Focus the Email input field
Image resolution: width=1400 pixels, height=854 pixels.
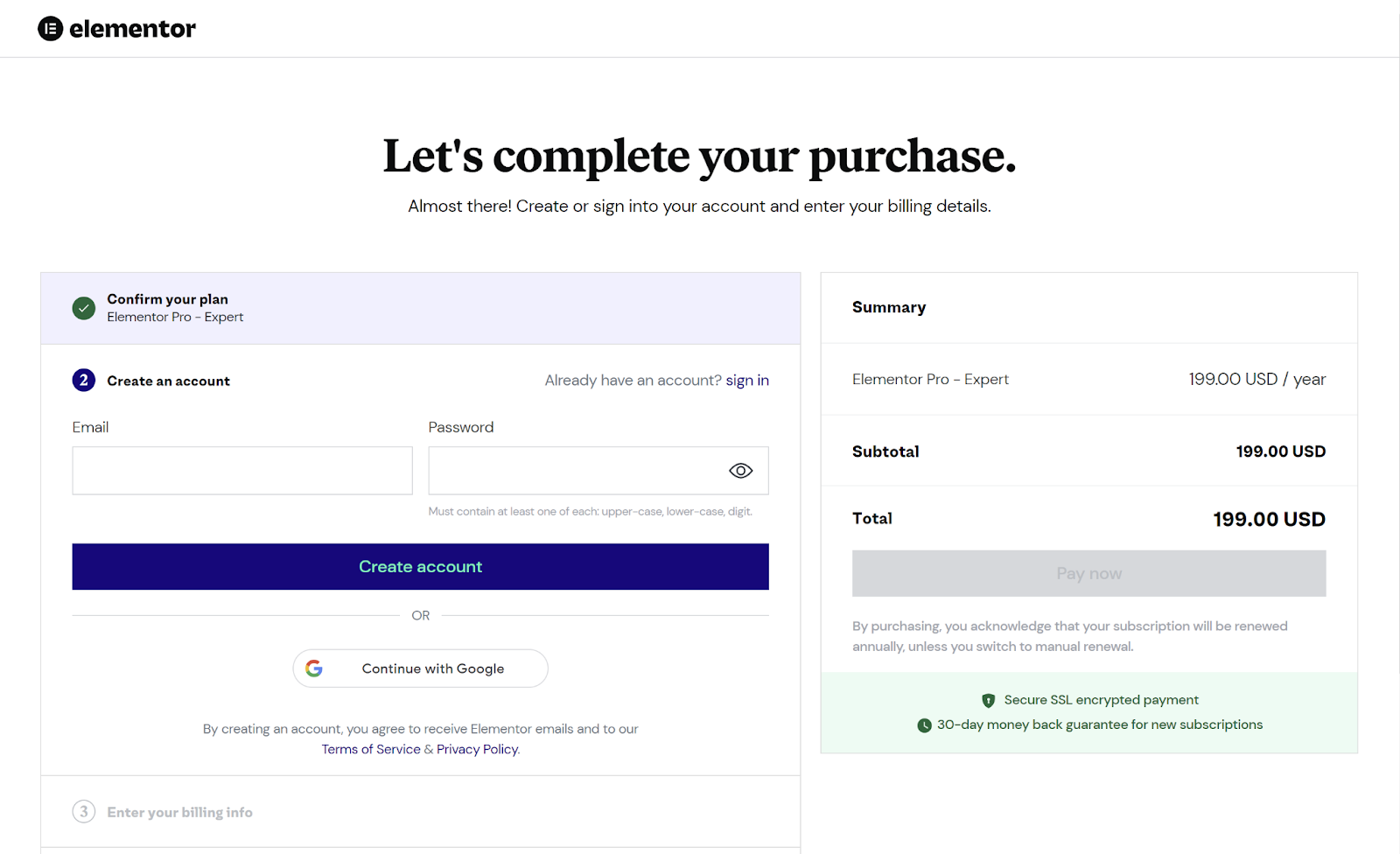point(242,471)
